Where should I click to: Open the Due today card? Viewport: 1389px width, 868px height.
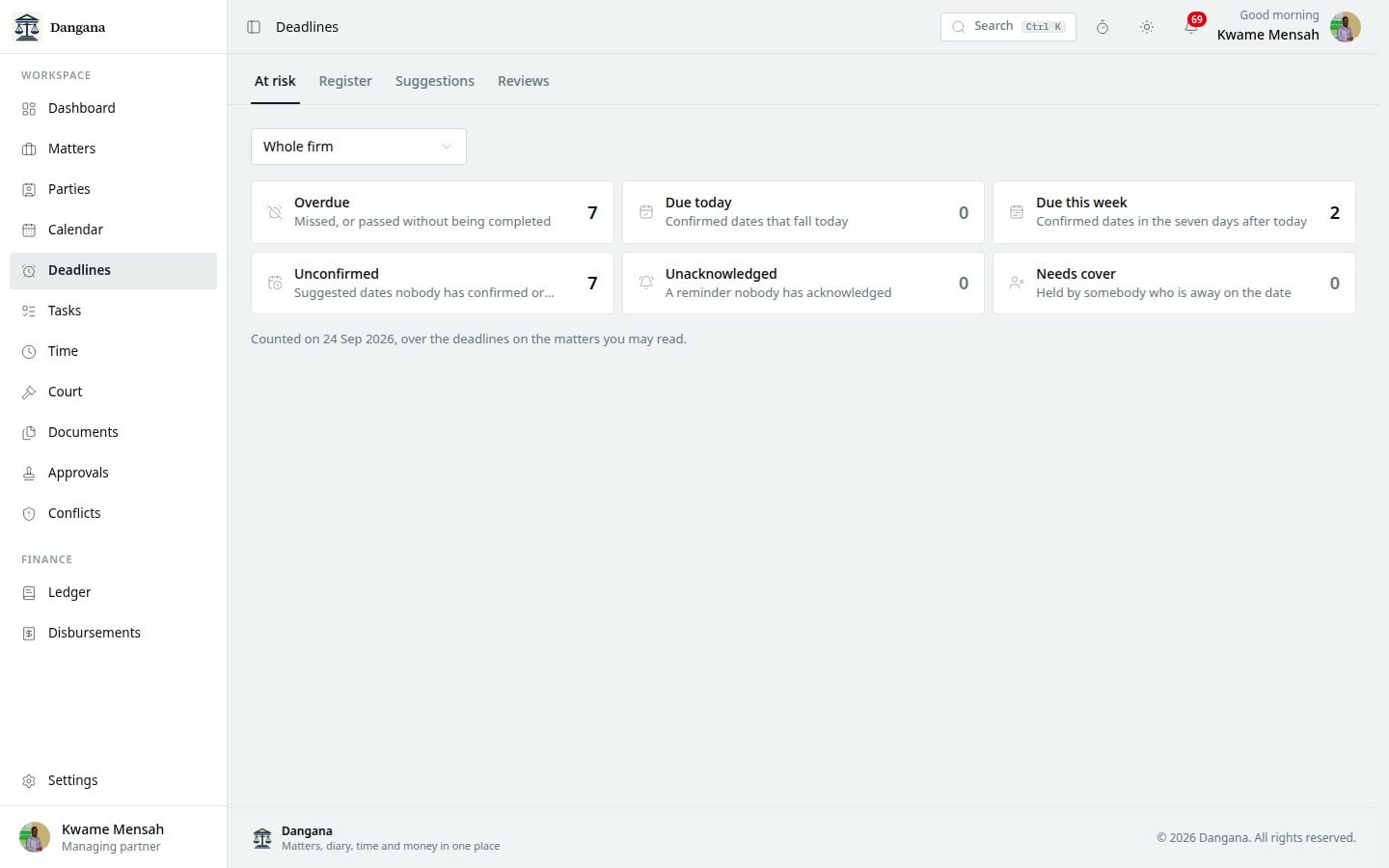pos(803,212)
